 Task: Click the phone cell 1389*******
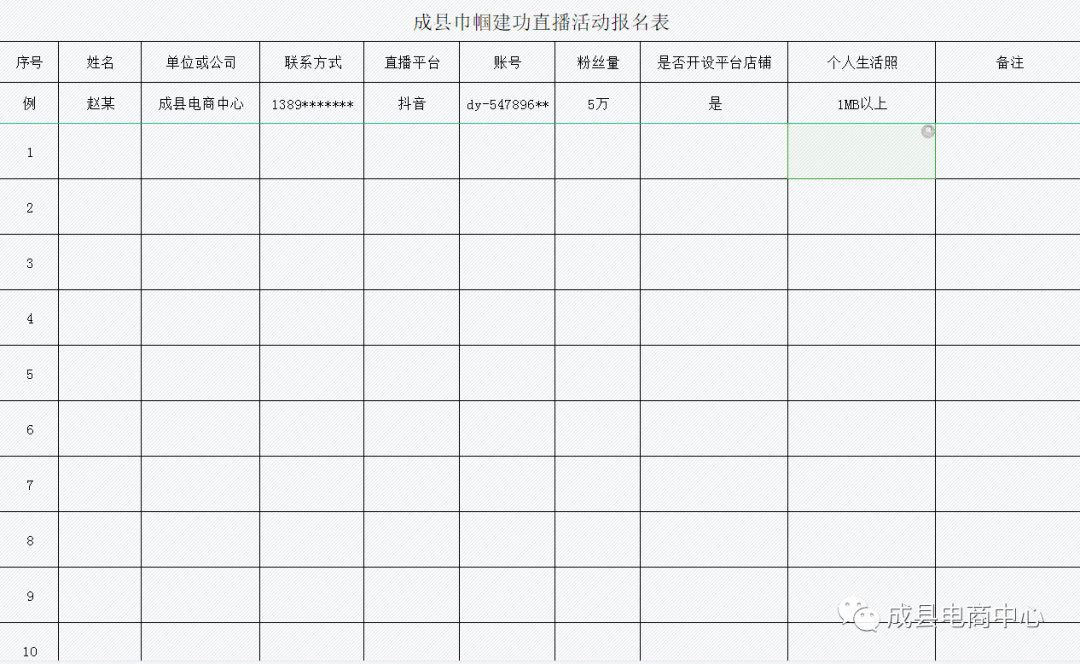tap(312, 104)
